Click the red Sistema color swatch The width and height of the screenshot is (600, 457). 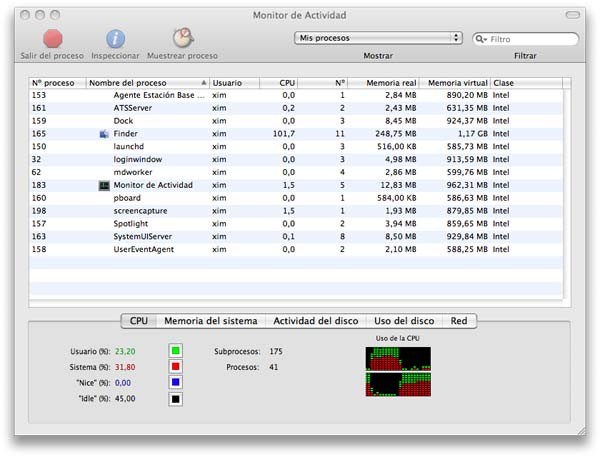coord(176,367)
